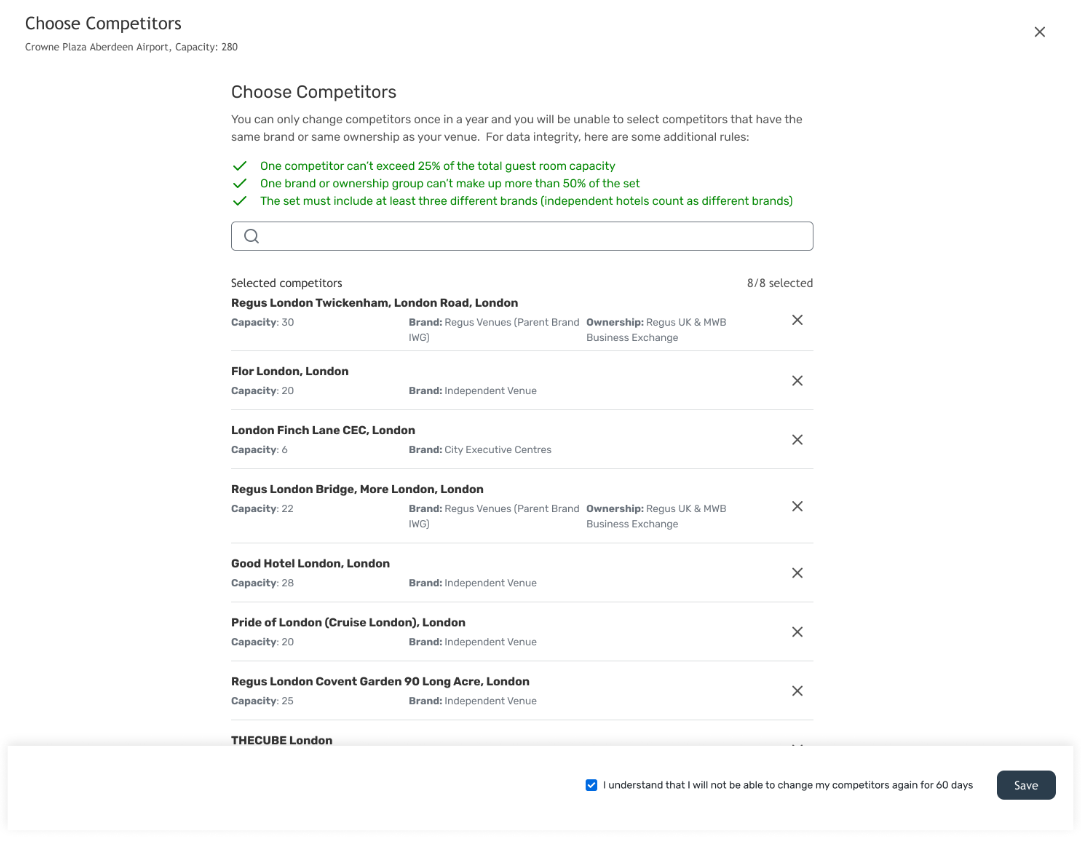
Task: Click the search magnifier icon
Action: coord(252,236)
